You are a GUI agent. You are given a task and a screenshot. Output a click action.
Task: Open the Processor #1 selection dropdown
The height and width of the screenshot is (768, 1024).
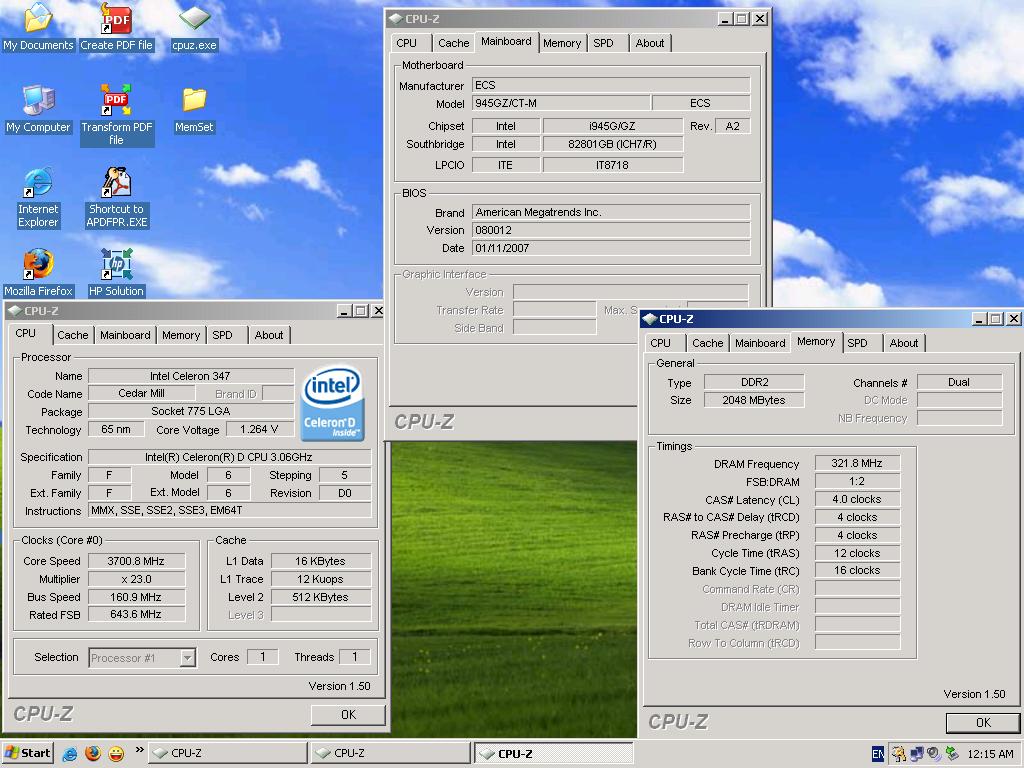coord(187,658)
